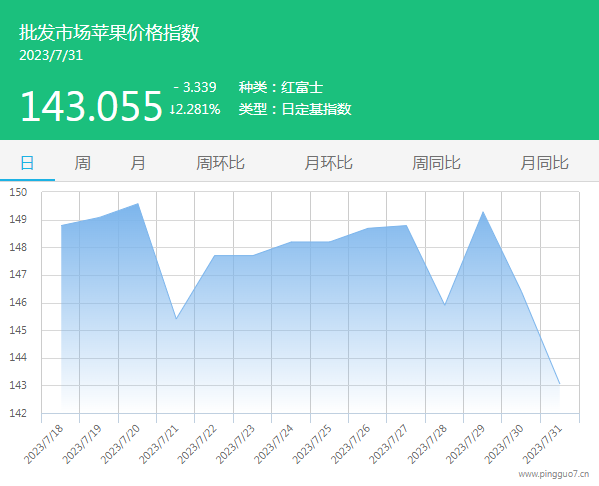Image resolution: width=599 pixels, height=486 pixels.
Task: Click the x-axis label 2023/7/18
Action: (43, 444)
